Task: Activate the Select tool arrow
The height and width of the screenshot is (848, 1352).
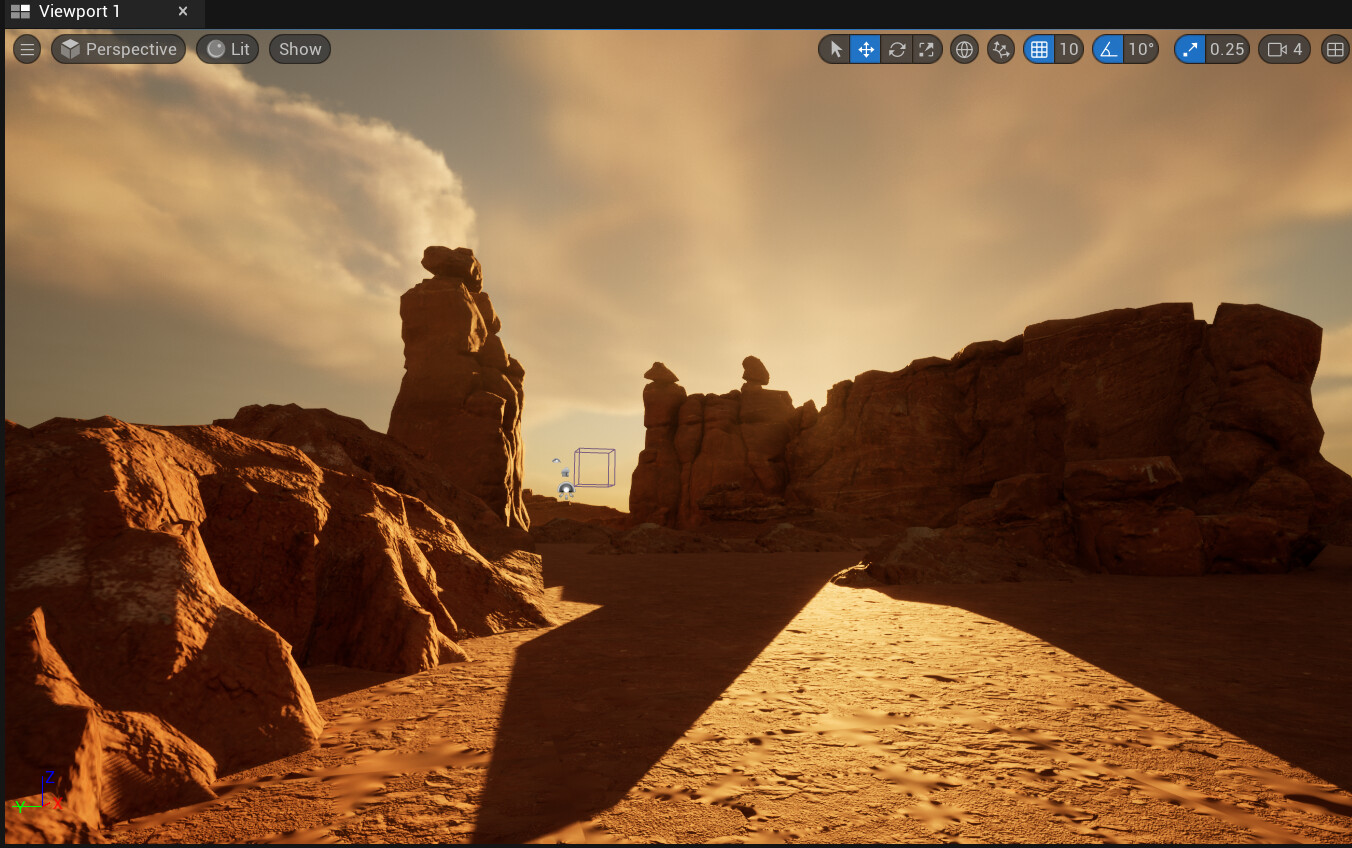Action: click(835, 48)
